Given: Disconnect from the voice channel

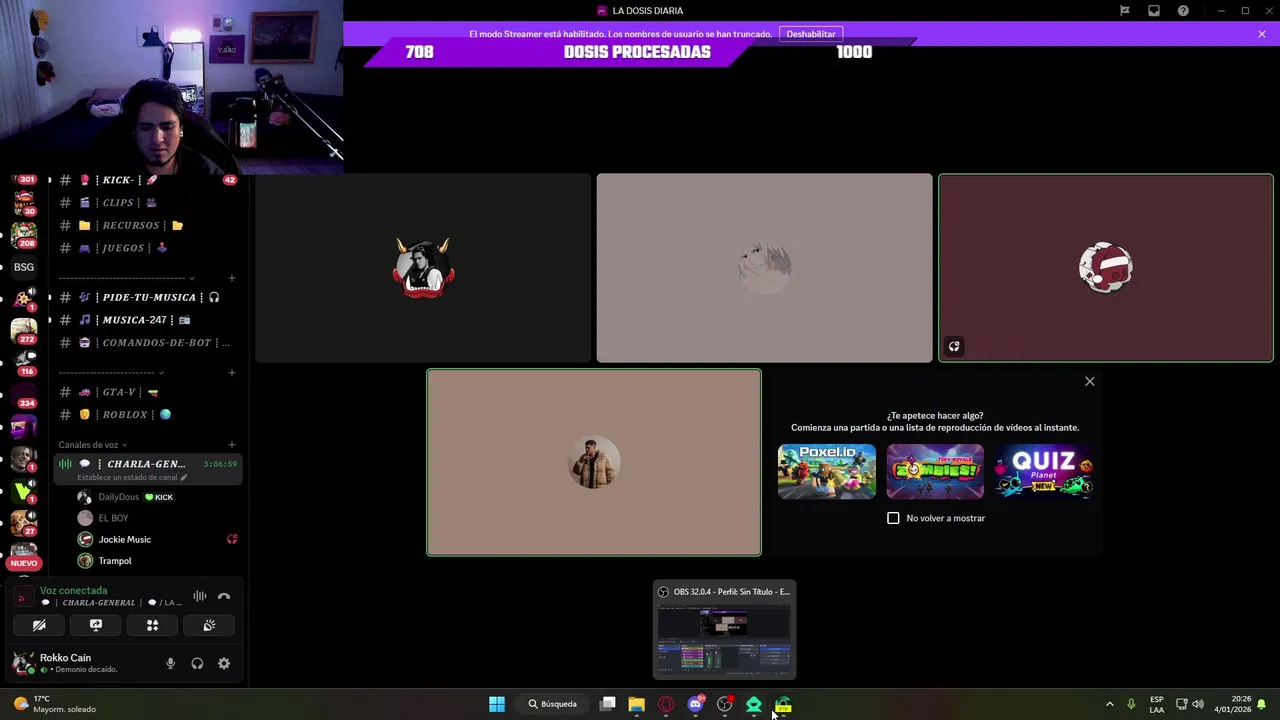Looking at the screenshot, I should pyautogui.click(x=224, y=596).
